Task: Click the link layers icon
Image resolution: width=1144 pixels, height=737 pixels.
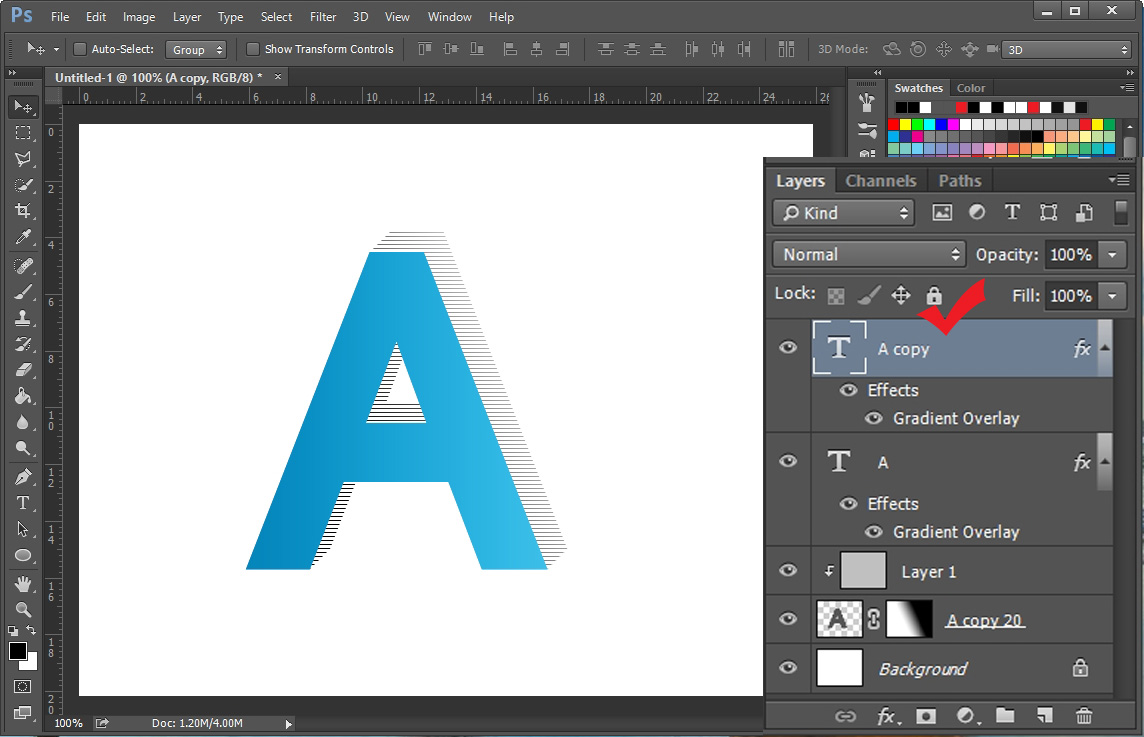Action: [x=845, y=717]
